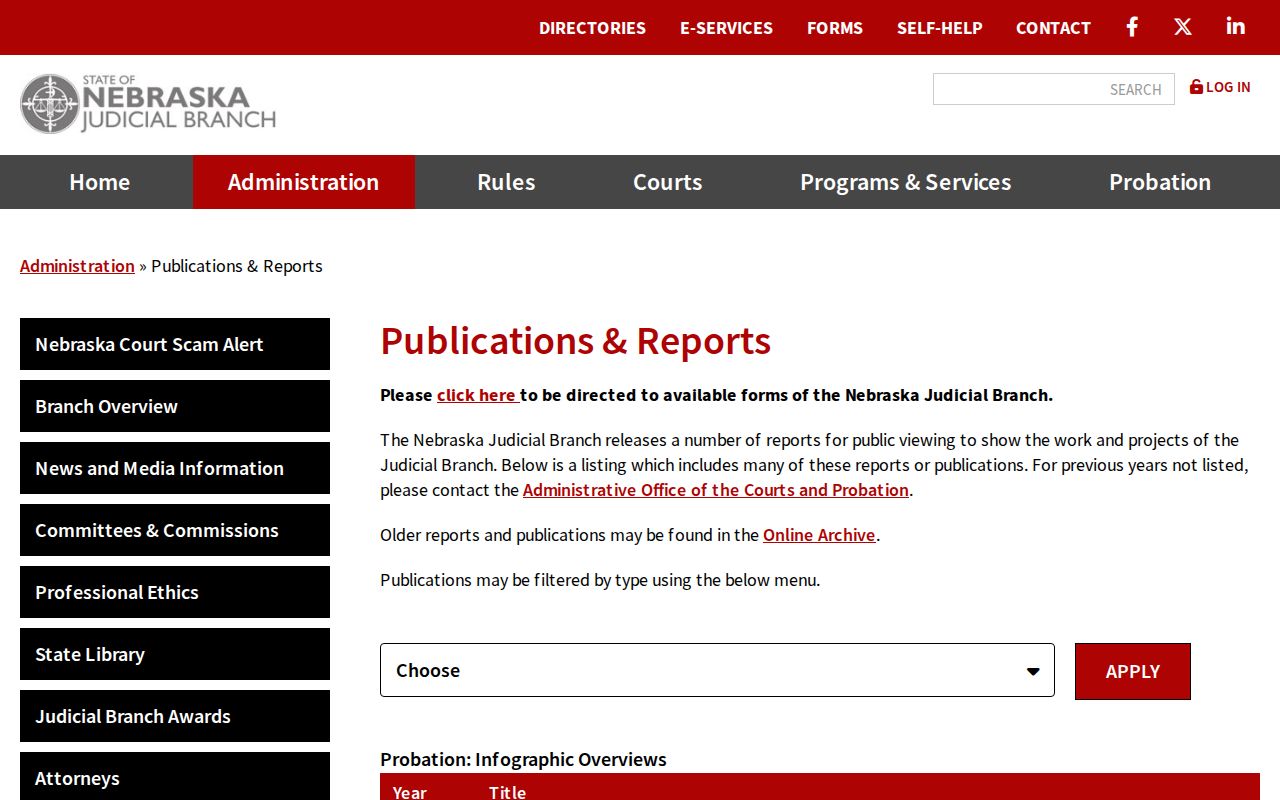Image resolution: width=1280 pixels, height=800 pixels.
Task: Open the Directories top link
Action: click(x=592, y=28)
